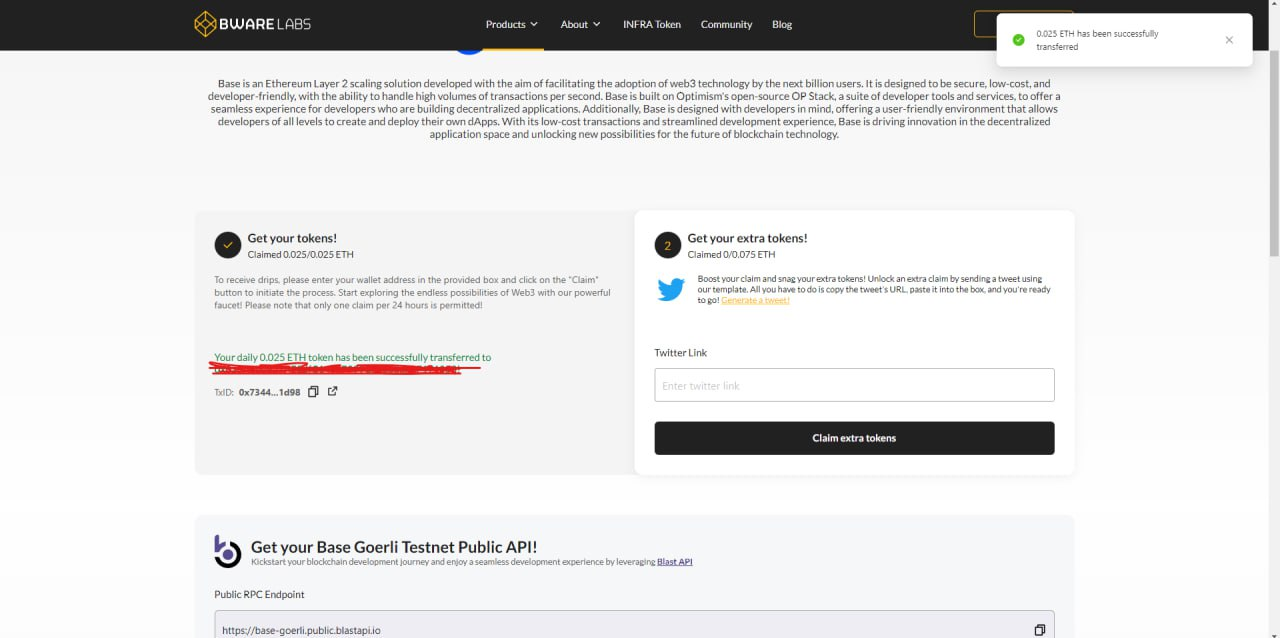Click the page's vertical scrollbar

click(1272, 150)
